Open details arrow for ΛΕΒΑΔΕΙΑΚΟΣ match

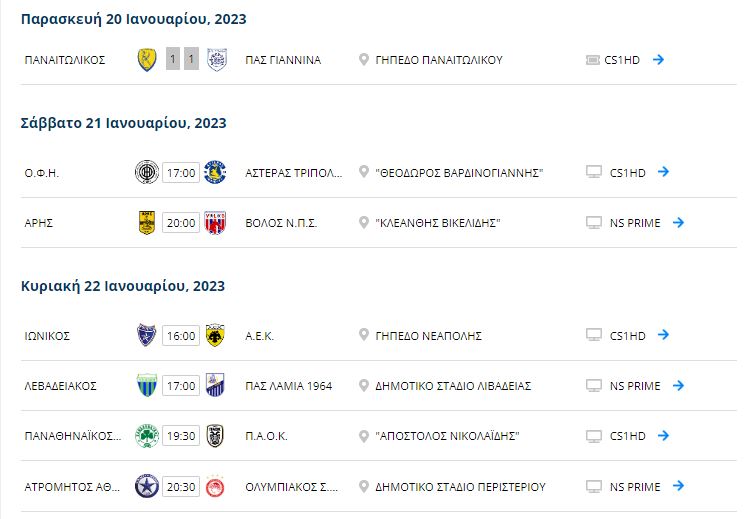click(678, 385)
